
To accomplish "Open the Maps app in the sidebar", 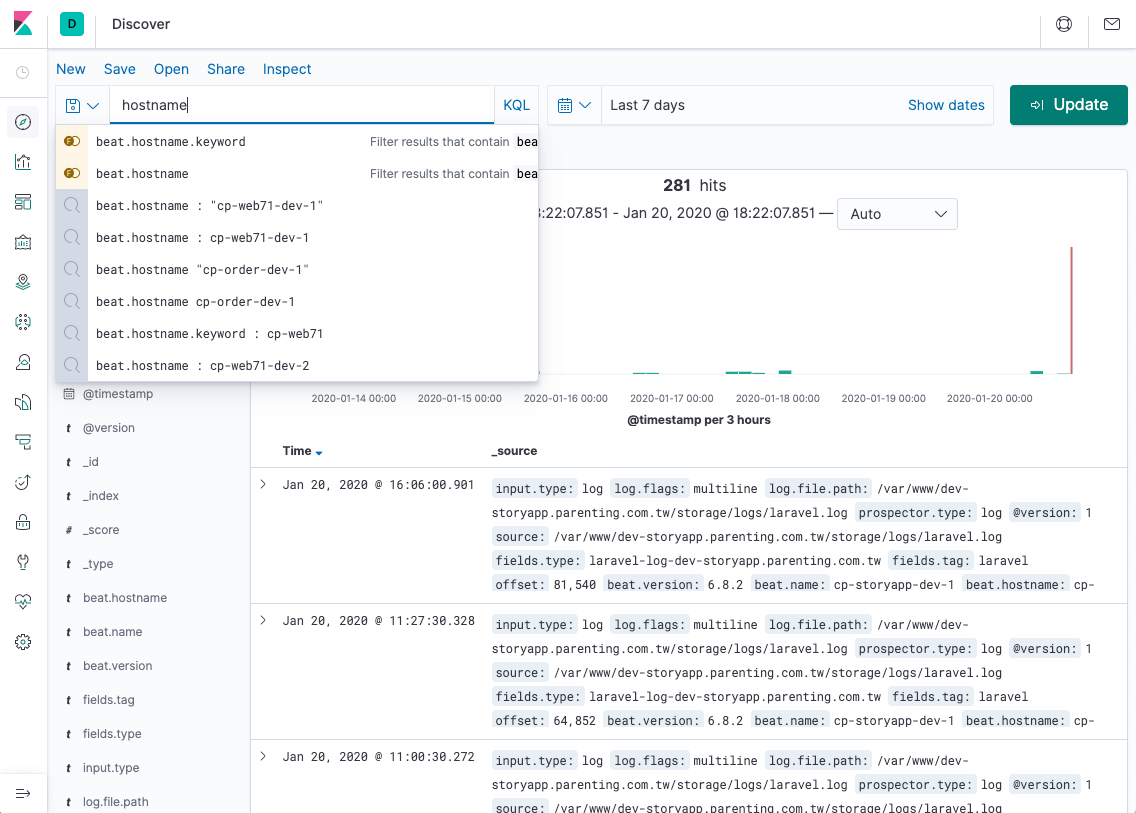I will pos(23,281).
